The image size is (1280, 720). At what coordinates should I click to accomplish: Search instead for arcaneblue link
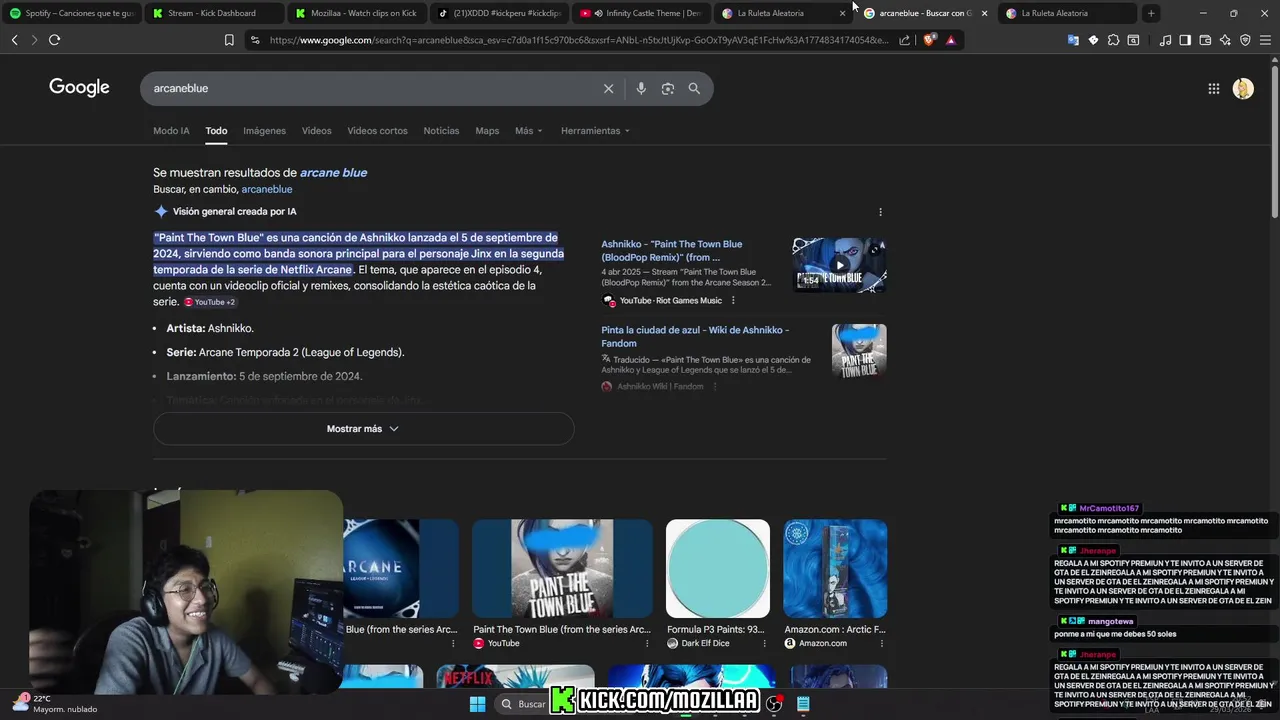click(x=266, y=190)
